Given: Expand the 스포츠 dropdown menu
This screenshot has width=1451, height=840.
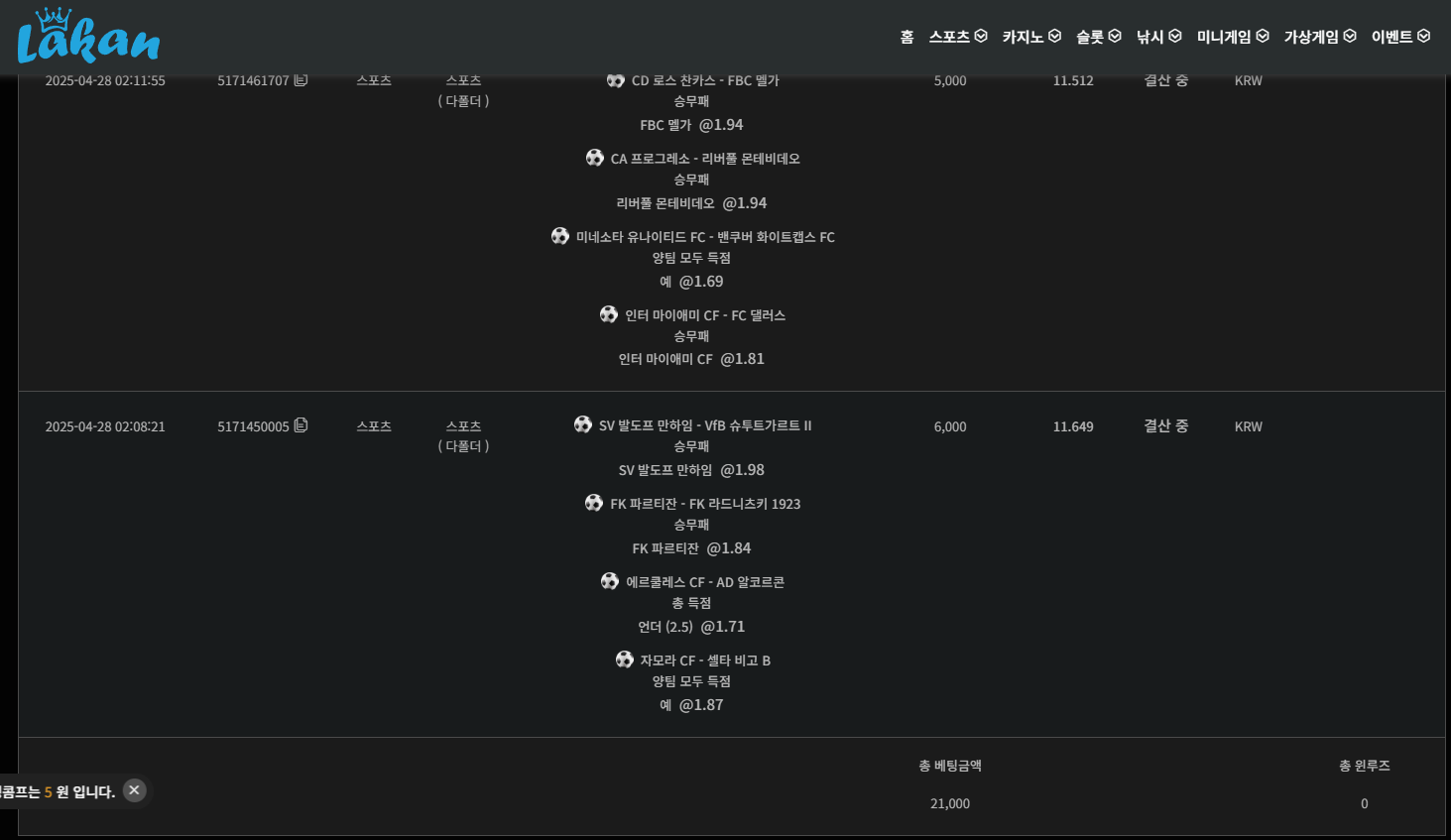Looking at the screenshot, I should click(x=957, y=37).
